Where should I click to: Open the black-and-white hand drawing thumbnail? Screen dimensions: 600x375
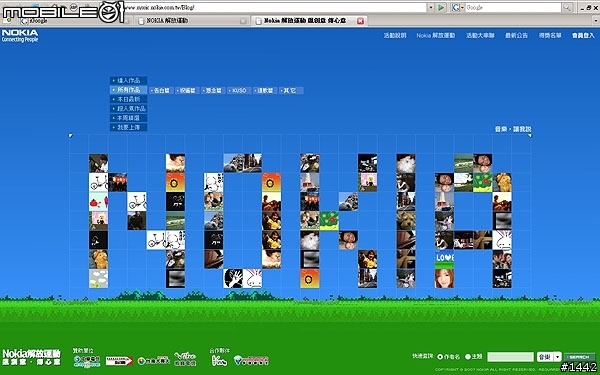pyautogui.click(x=233, y=279)
